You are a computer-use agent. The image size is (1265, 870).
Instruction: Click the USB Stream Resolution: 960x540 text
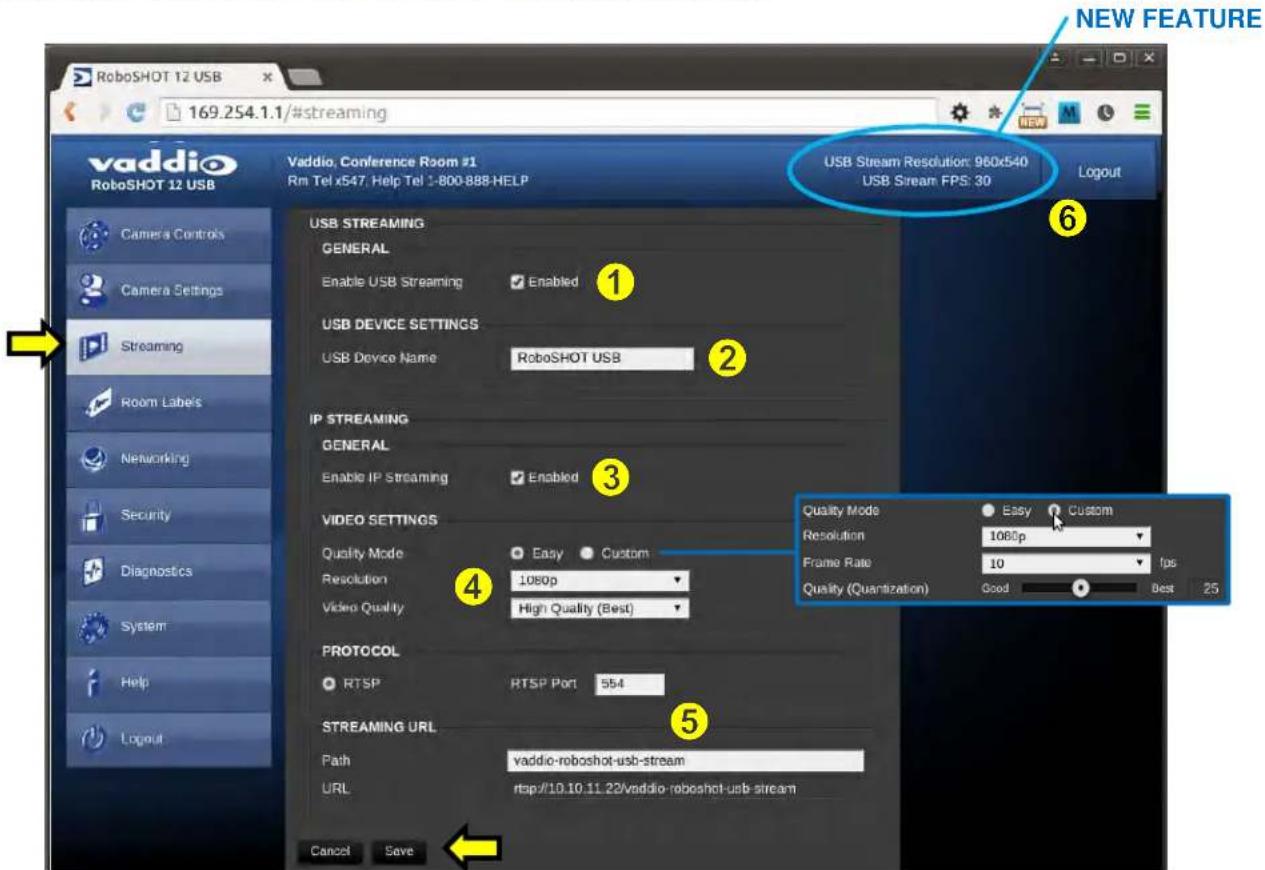tap(926, 162)
